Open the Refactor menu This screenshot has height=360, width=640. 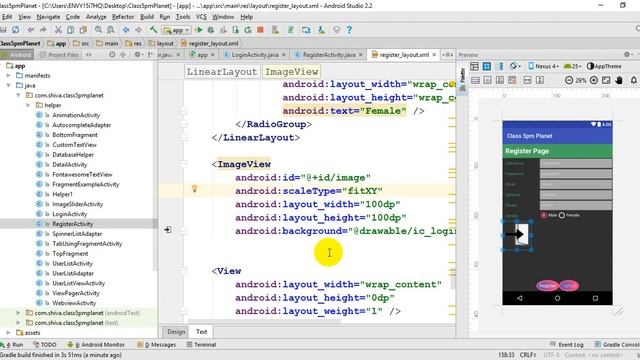coord(123,17)
